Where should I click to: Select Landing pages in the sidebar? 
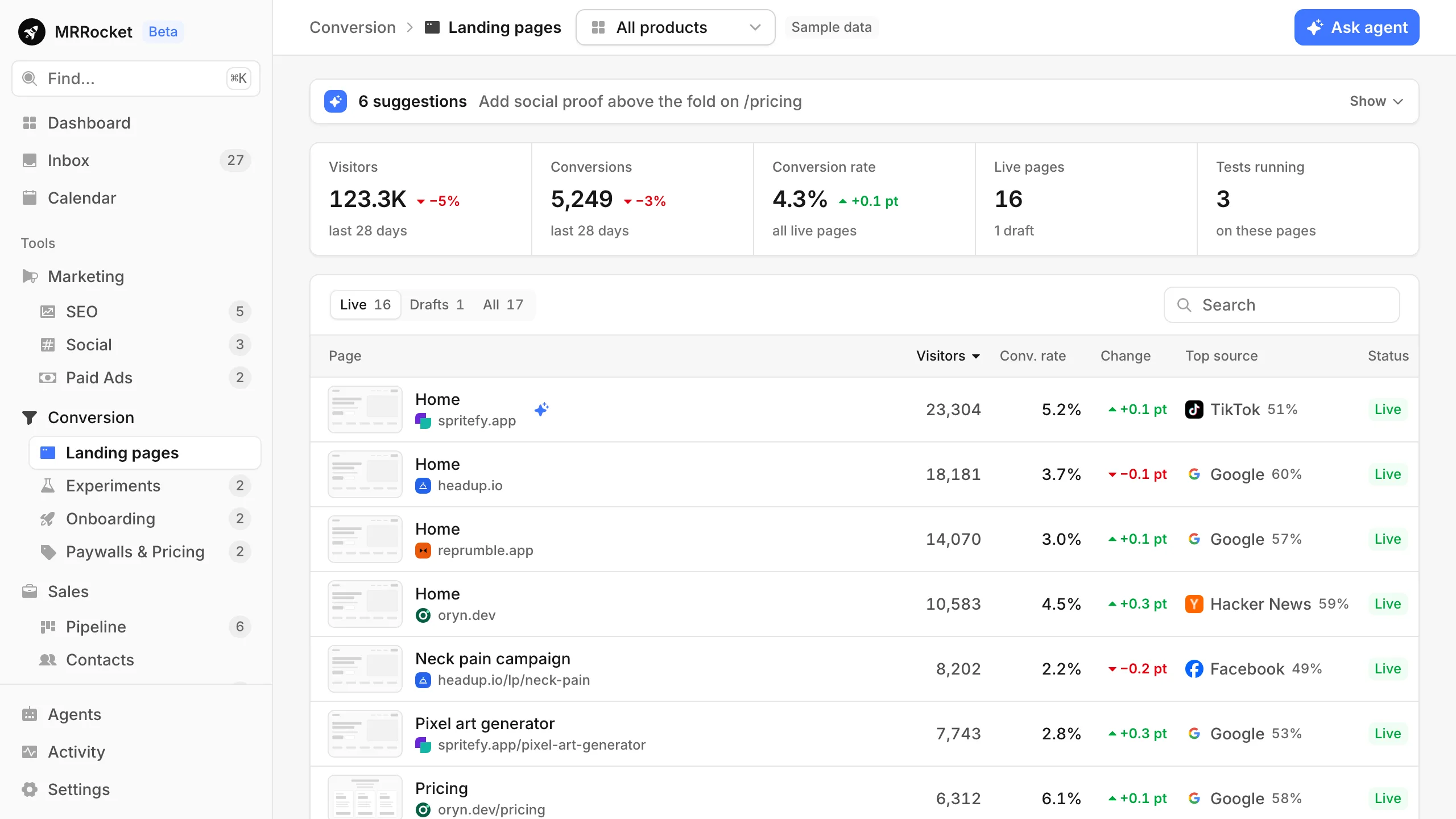pos(145,453)
